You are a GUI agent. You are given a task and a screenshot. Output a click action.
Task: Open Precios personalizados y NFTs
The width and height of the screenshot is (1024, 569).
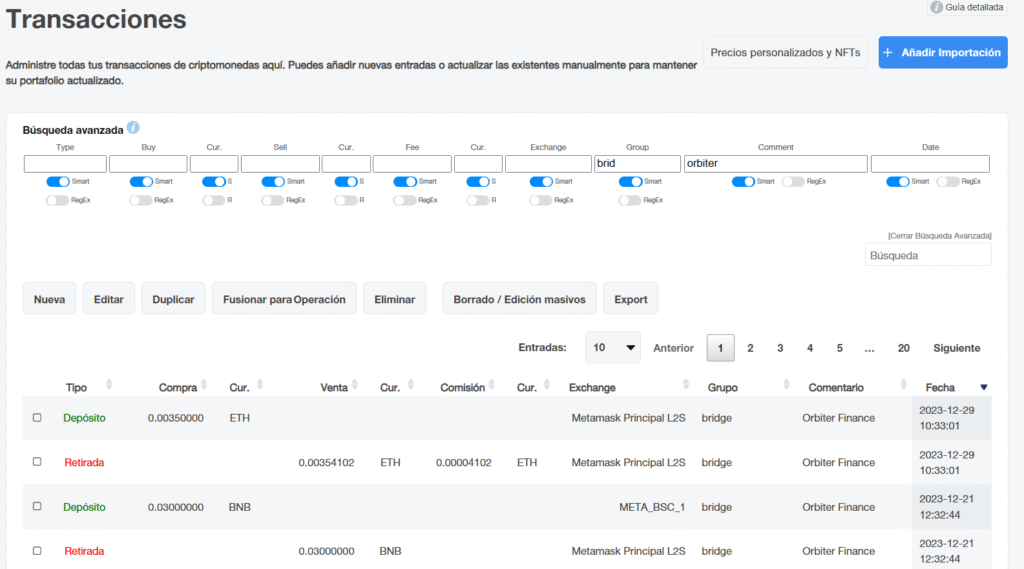[x=785, y=52]
